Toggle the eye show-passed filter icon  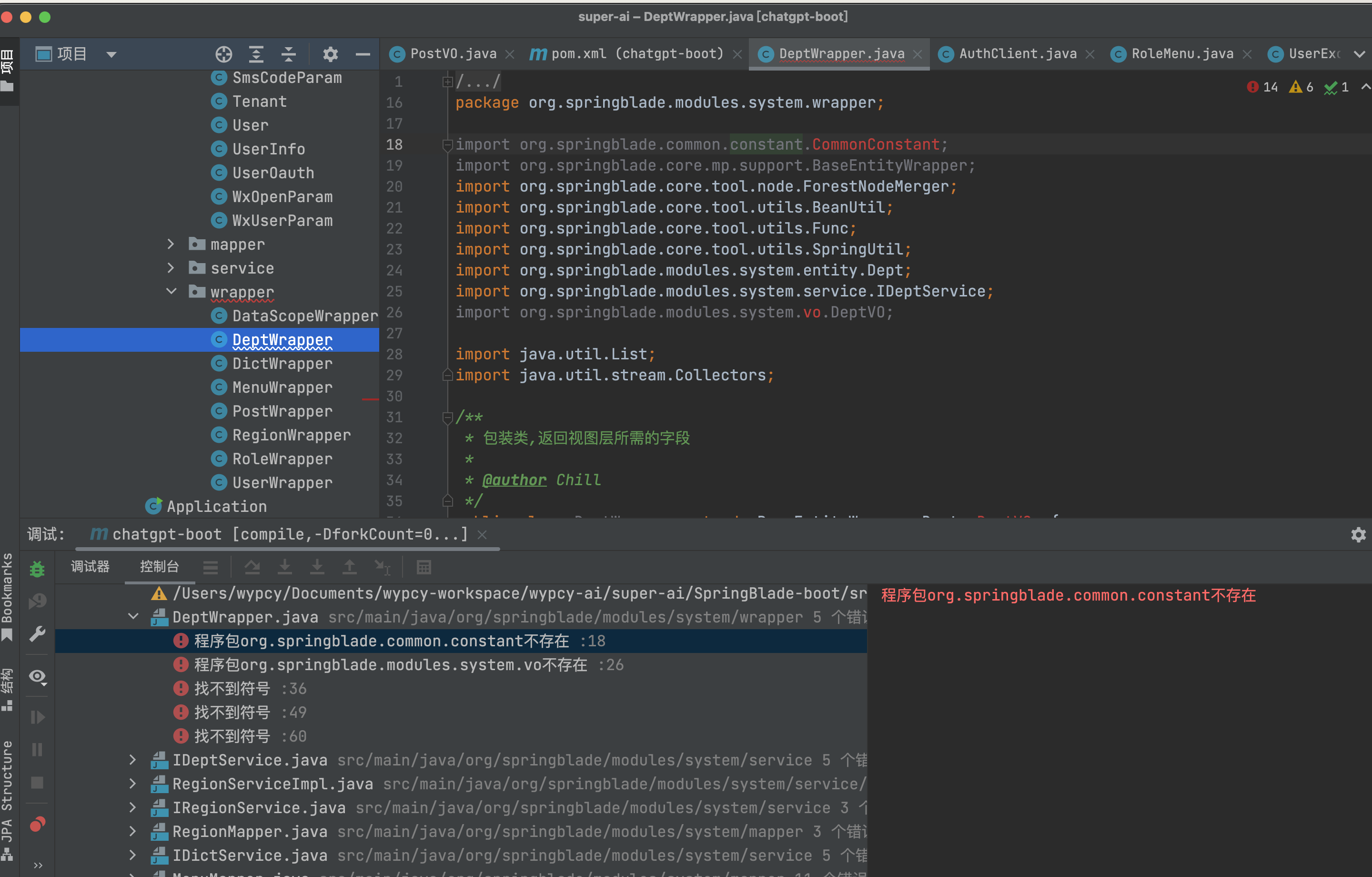click(x=38, y=677)
